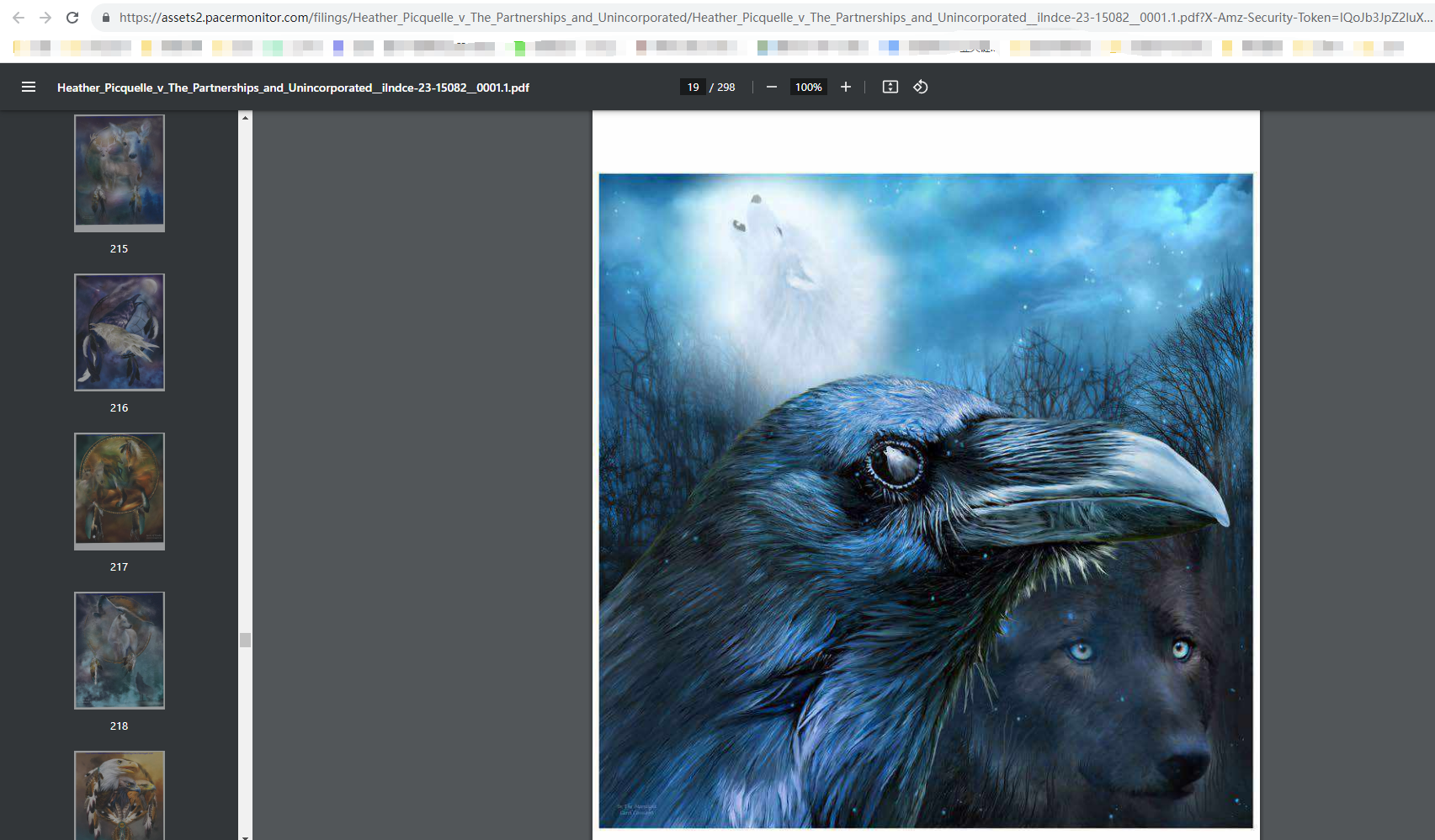Select the eagle thumbnail below page 218
The width and height of the screenshot is (1435, 840).
click(120, 795)
